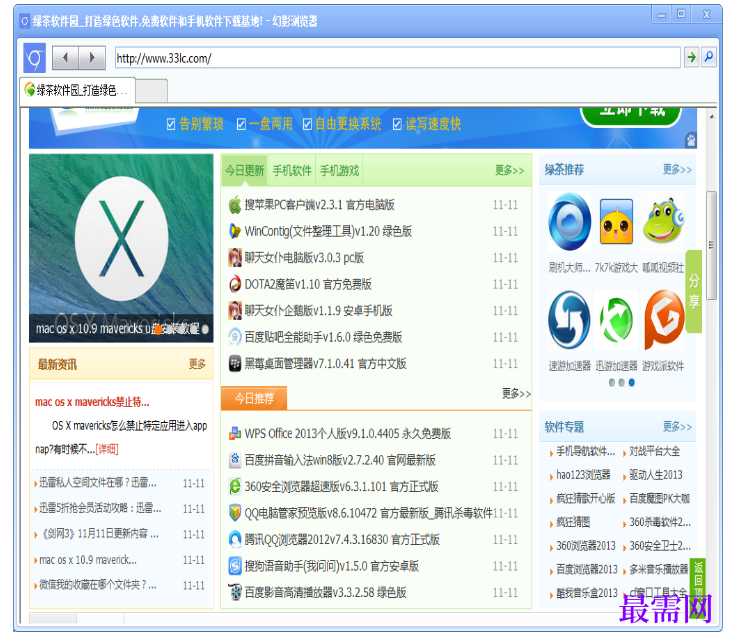Click the 黑莓桌面管理器 BlackBerry icon

coord(235,364)
